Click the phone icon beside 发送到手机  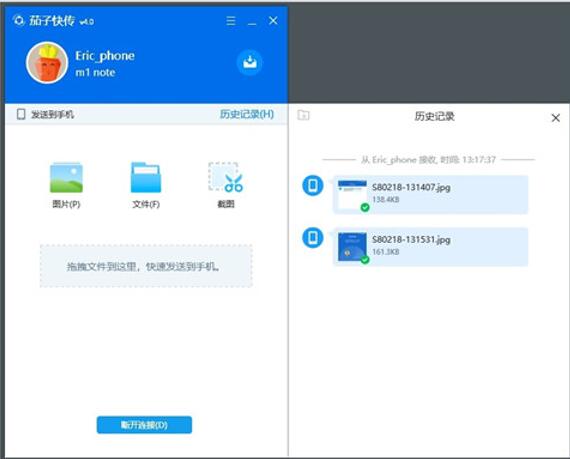click(x=21, y=114)
